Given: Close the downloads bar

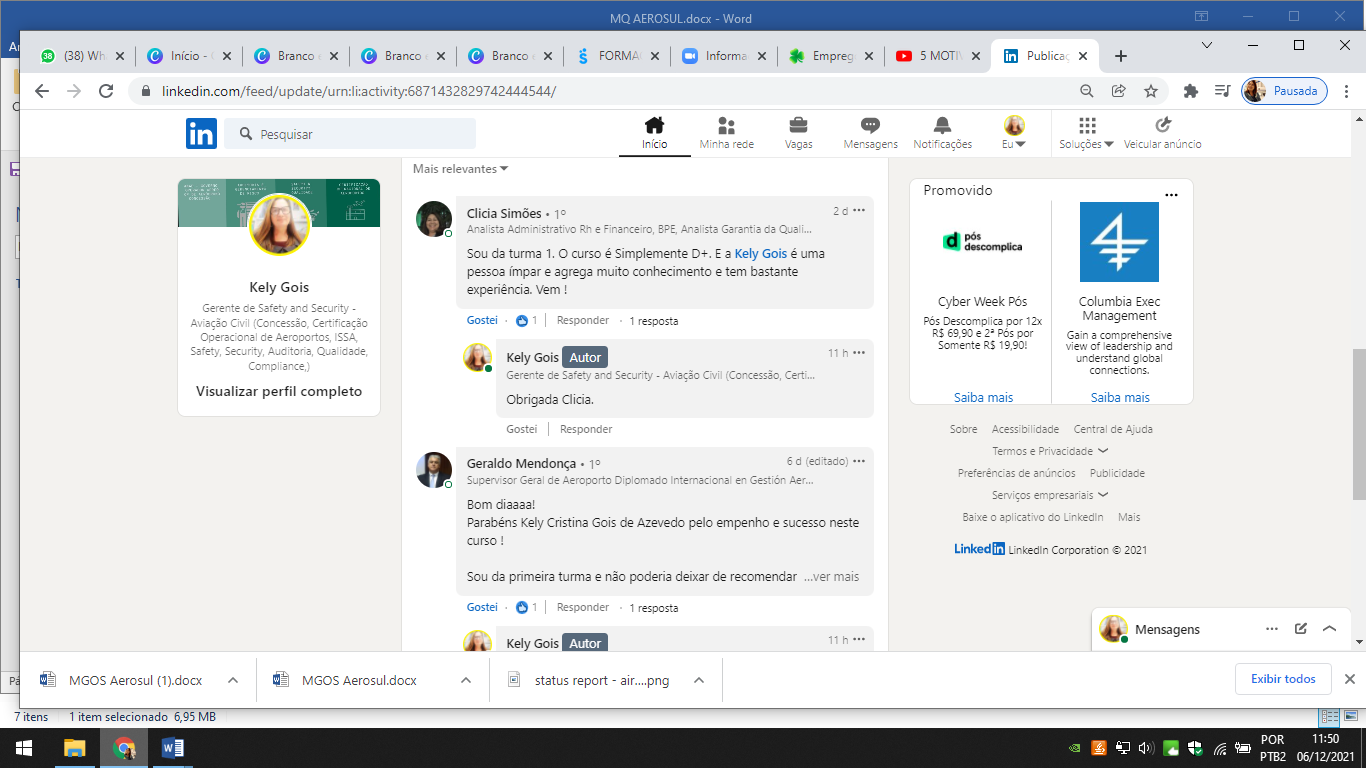Looking at the screenshot, I should tap(1349, 679).
